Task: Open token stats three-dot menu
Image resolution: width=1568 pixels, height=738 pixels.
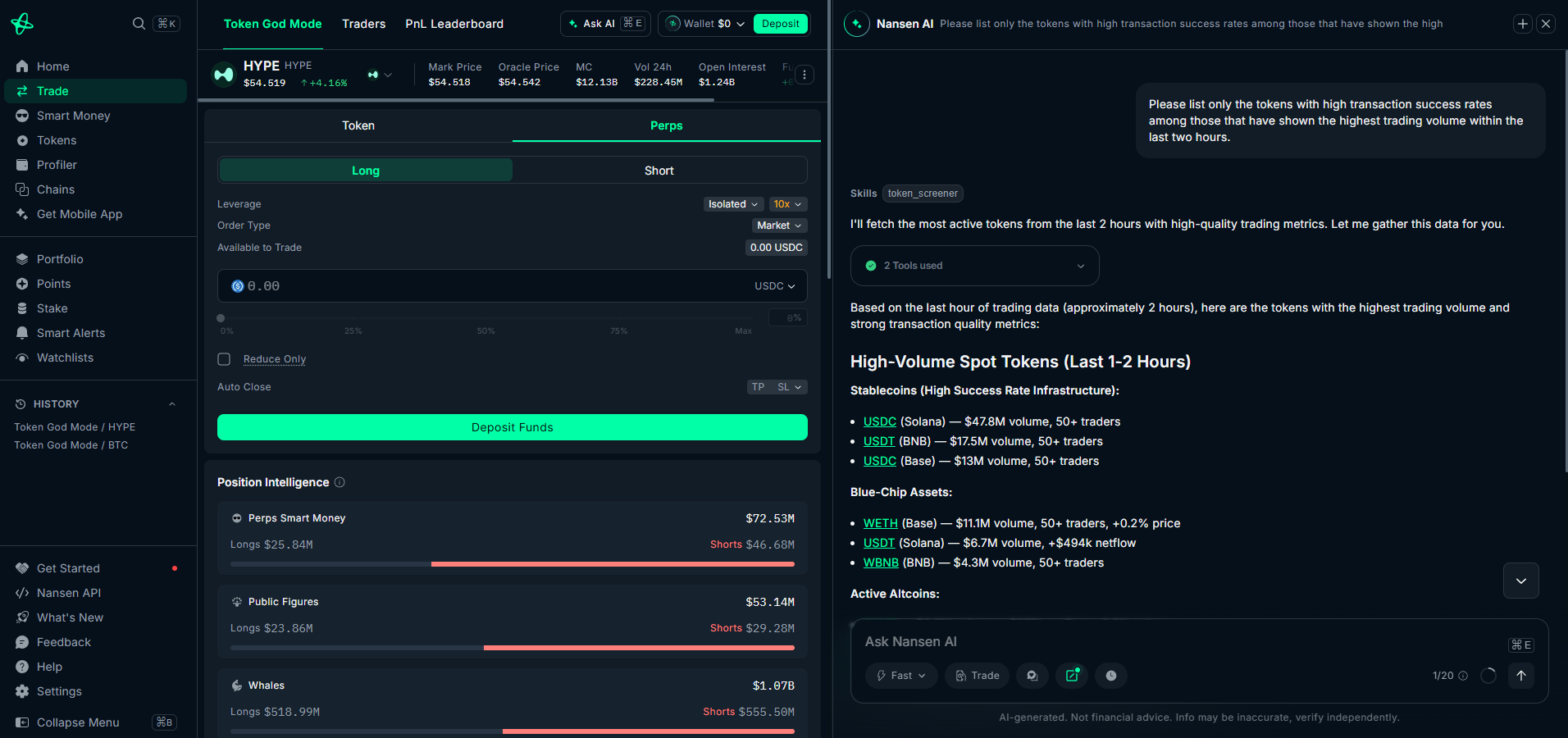Action: 805,75
